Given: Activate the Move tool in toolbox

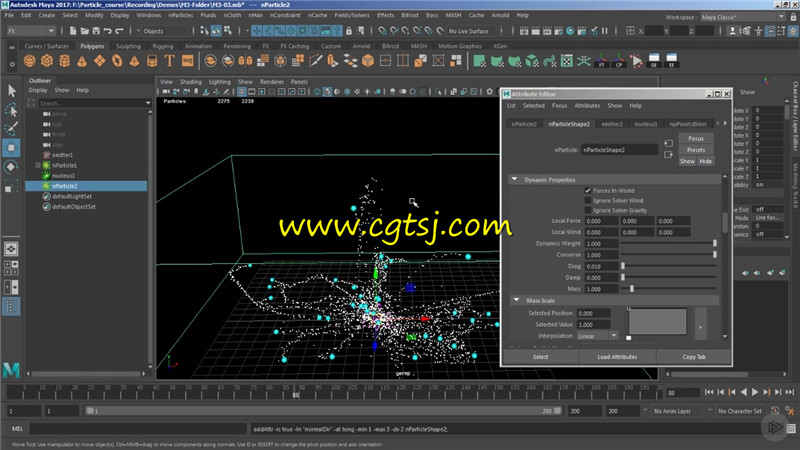Looking at the screenshot, I should [x=12, y=147].
